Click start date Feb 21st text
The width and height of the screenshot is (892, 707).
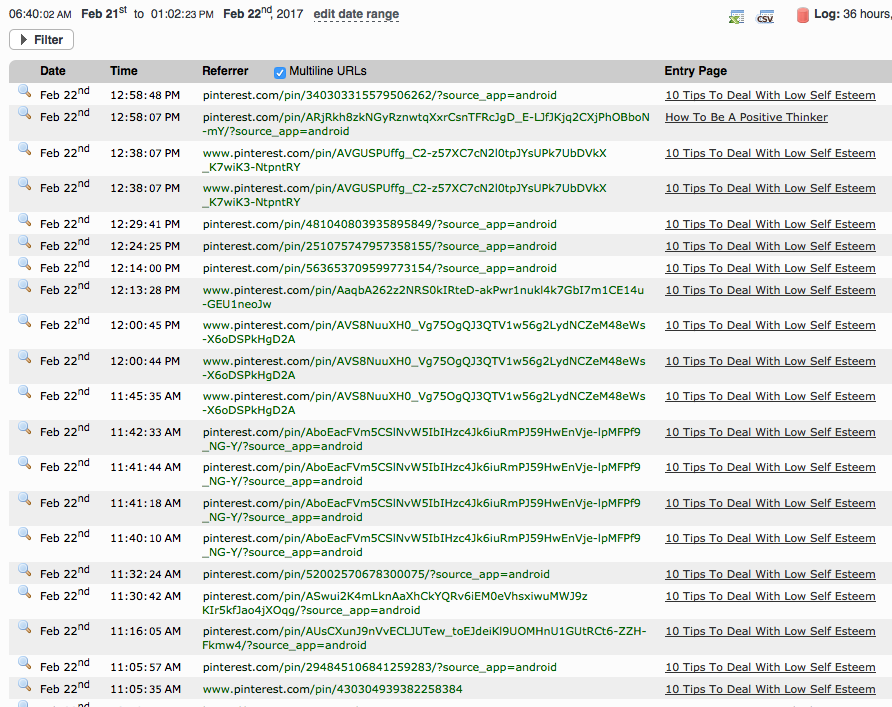(x=104, y=13)
